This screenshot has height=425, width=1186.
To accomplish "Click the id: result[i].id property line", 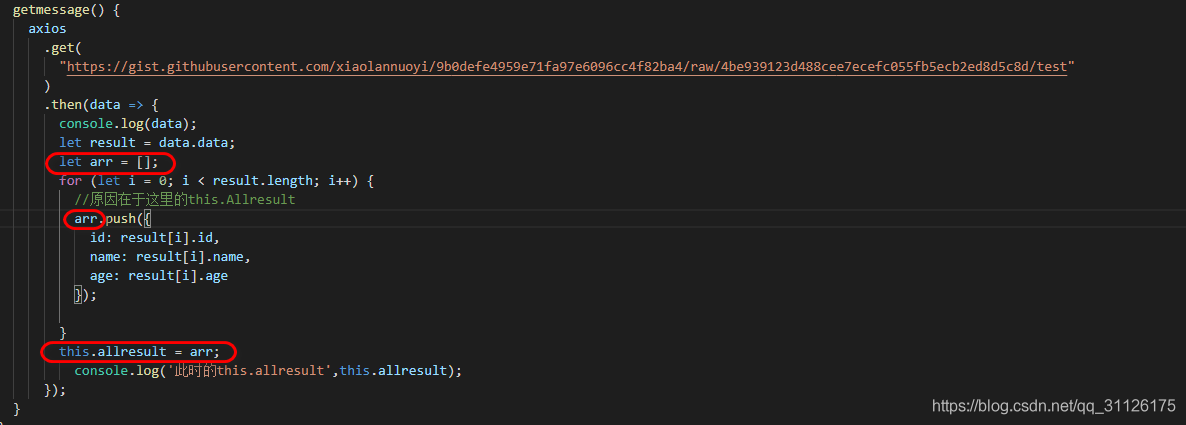I will click(154, 238).
